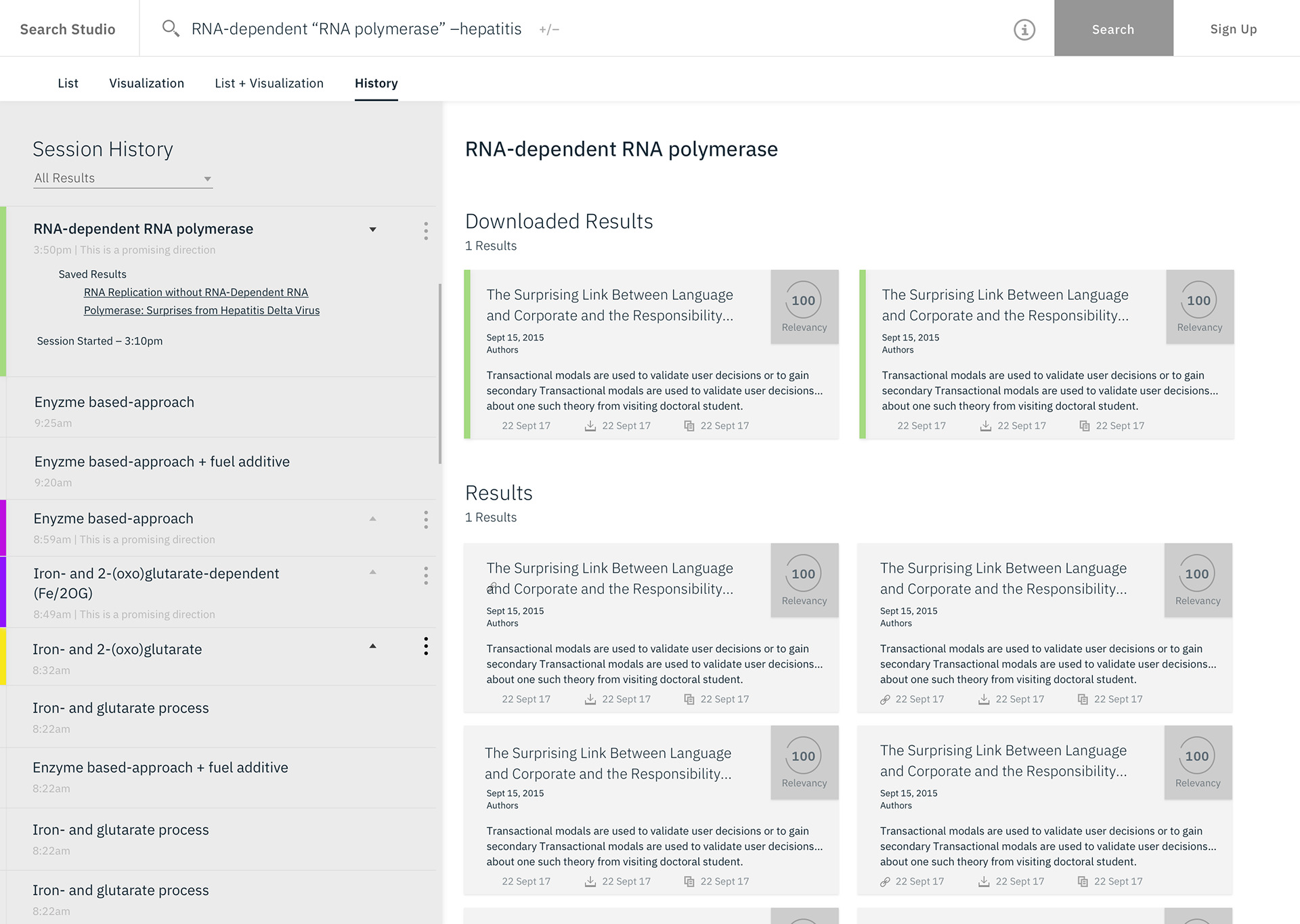
Task: Open title of left Downloaded Results card
Action: (x=609, y=305)
